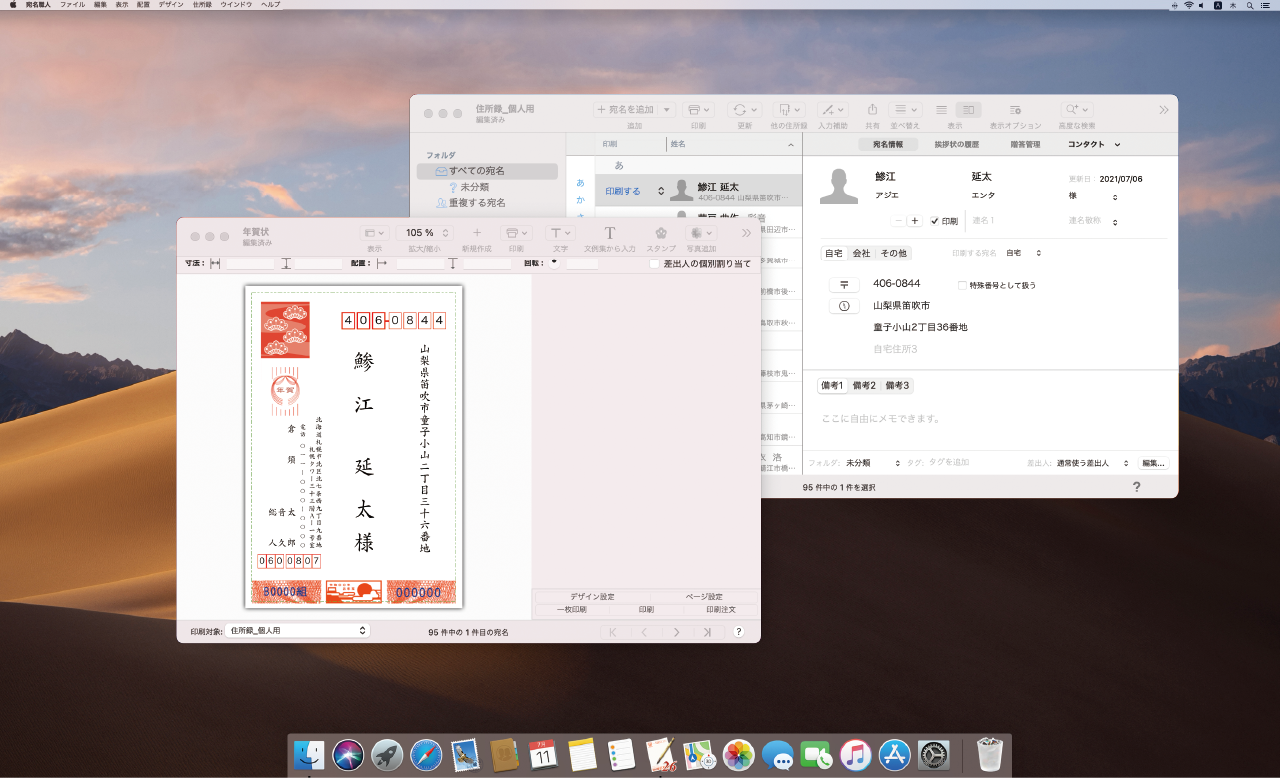Viewport: 1280px width, 779px height.
Task: Open the 他の住所録 toolbar icon
Action: [789, 109]
